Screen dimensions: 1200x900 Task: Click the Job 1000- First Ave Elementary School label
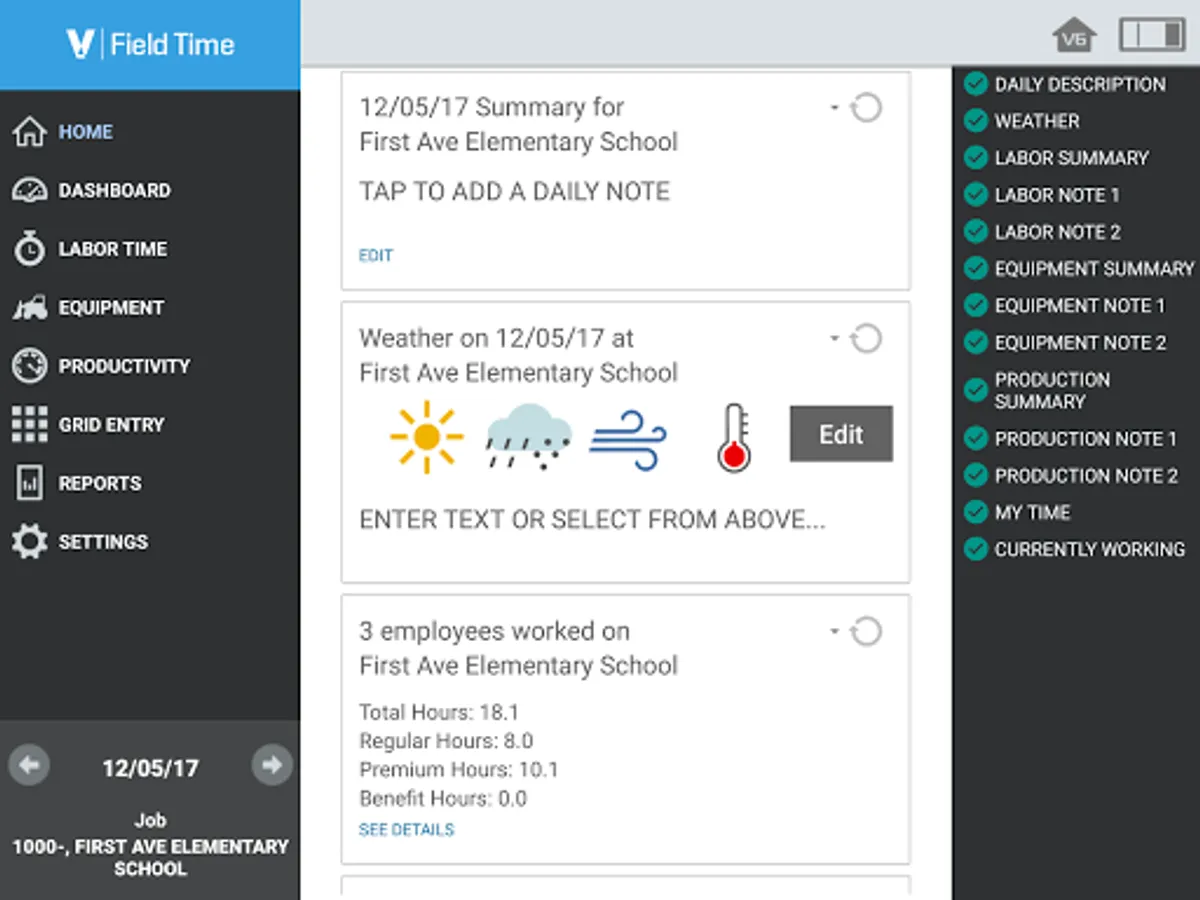coord(150,845)
